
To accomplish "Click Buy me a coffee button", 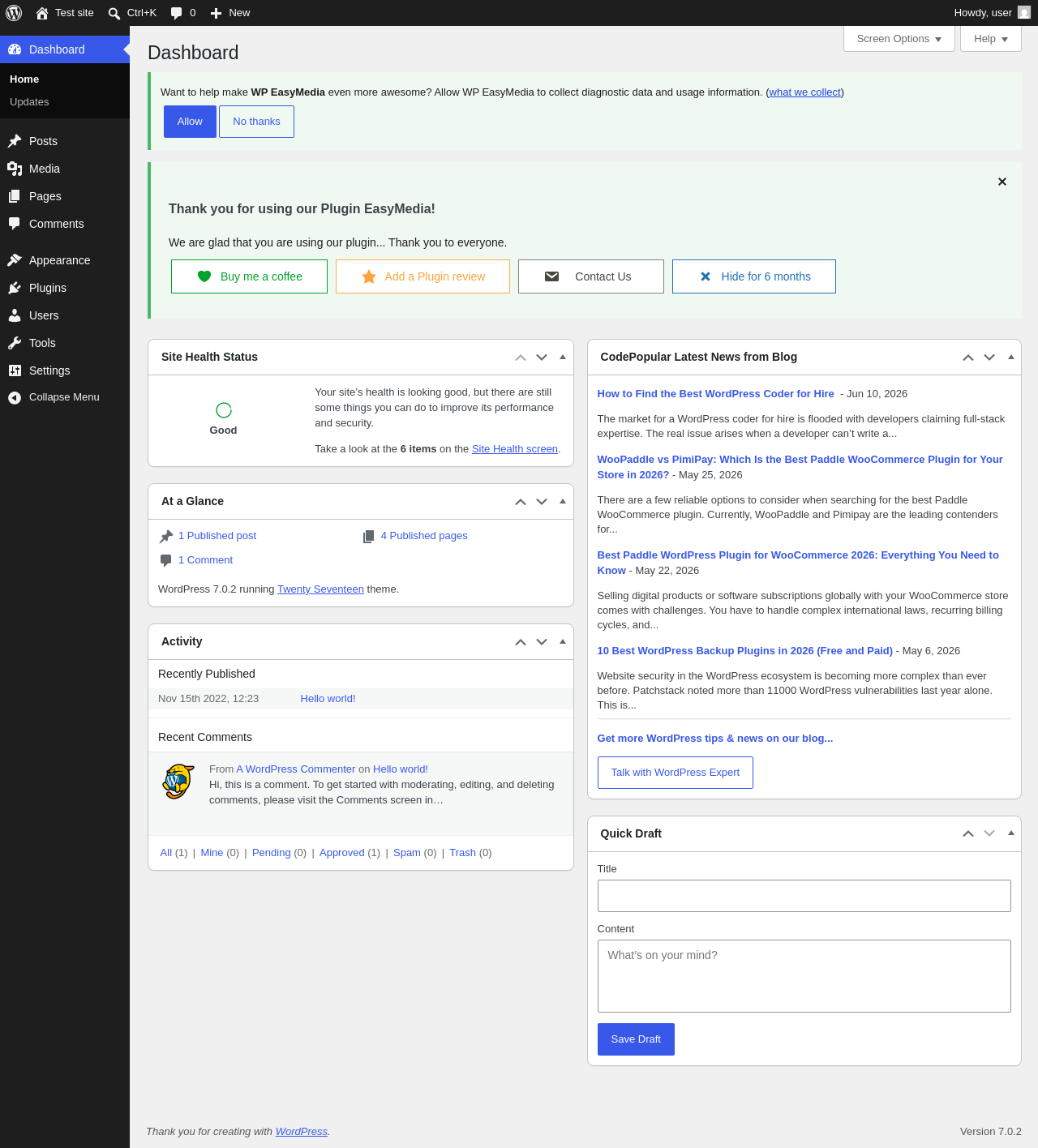I will [x=249, y=276].
